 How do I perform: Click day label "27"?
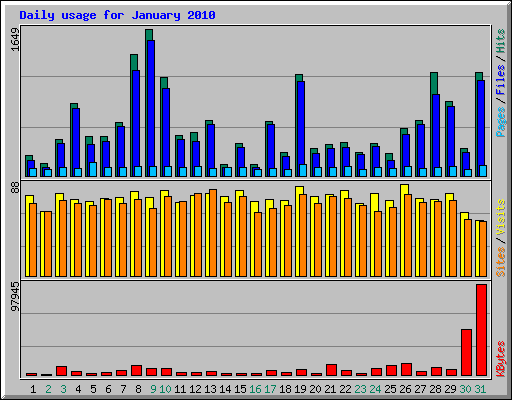(420, 389)
